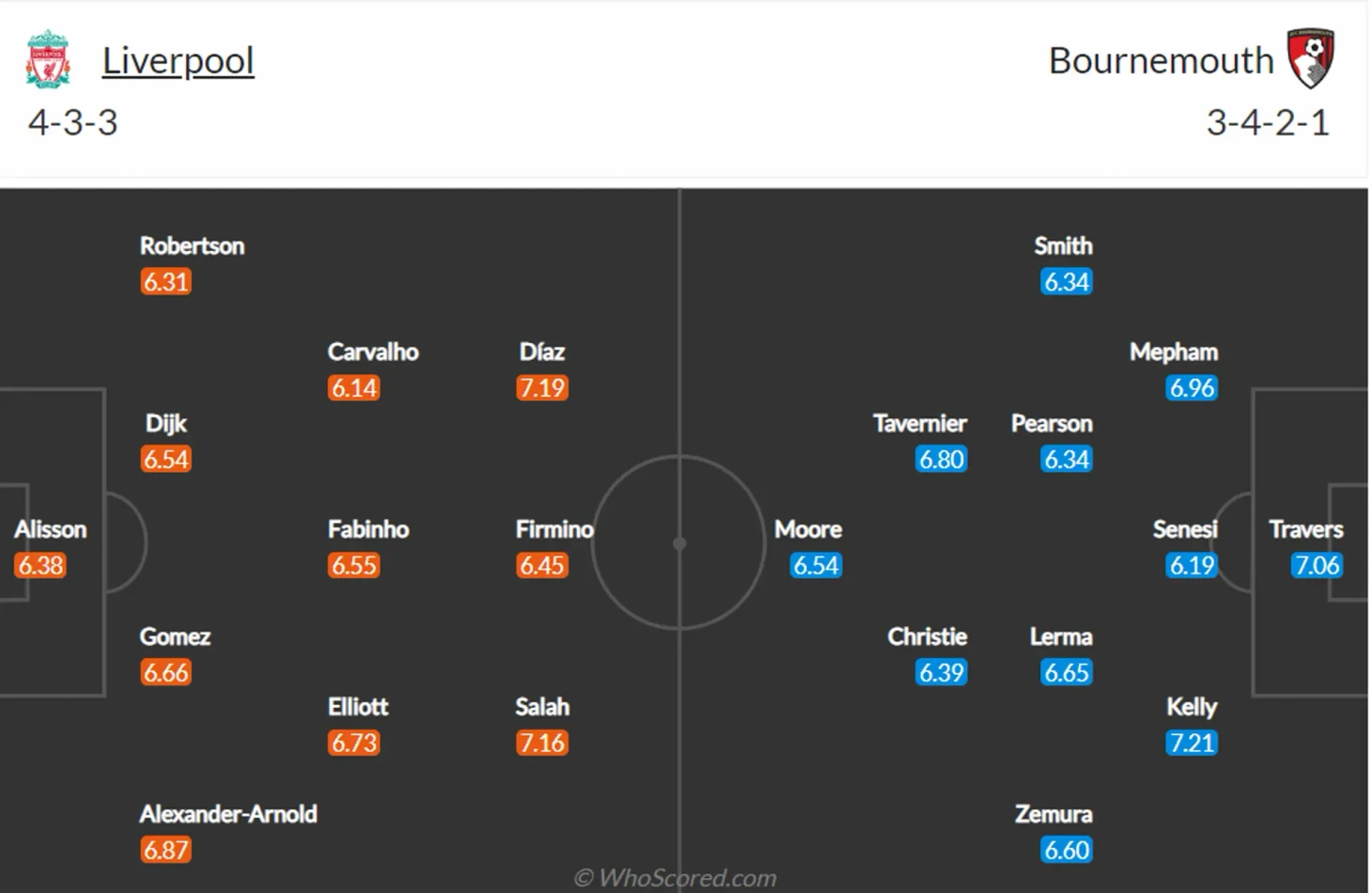Click the WhoScored.com watermark
Viewport: 1372px width, 893px height.
coord(676,878)
